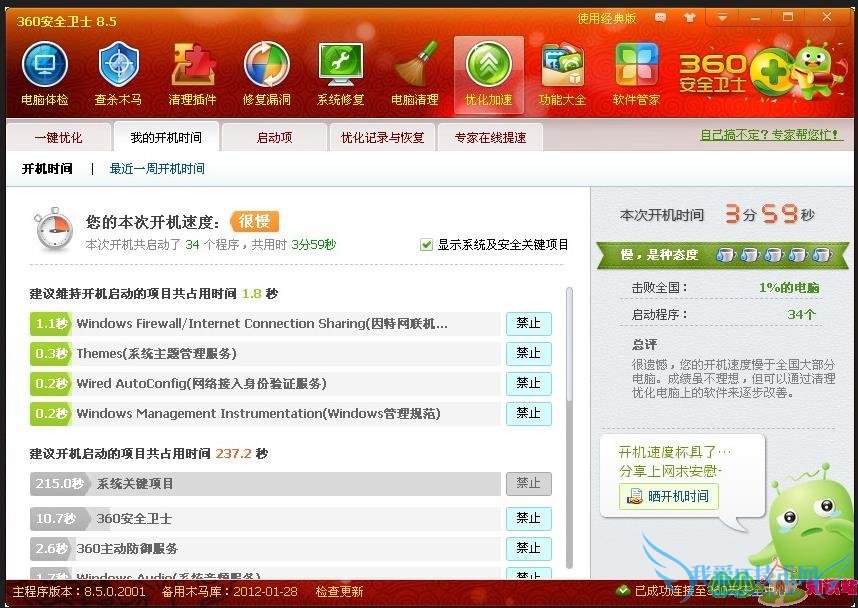Disable Themes service startup item
The image size is (858, 608).
(529, 354)
